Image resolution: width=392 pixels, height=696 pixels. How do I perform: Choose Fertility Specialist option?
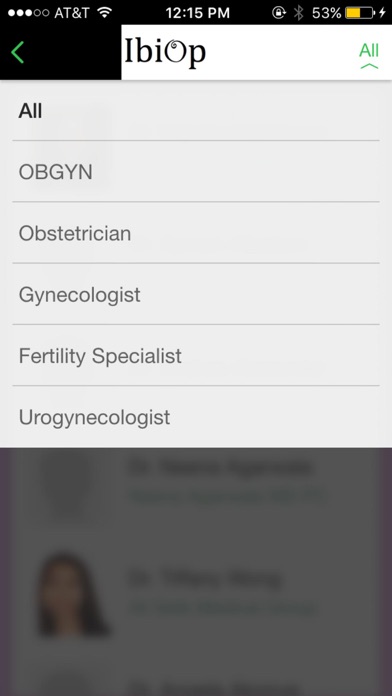(196, 355)
